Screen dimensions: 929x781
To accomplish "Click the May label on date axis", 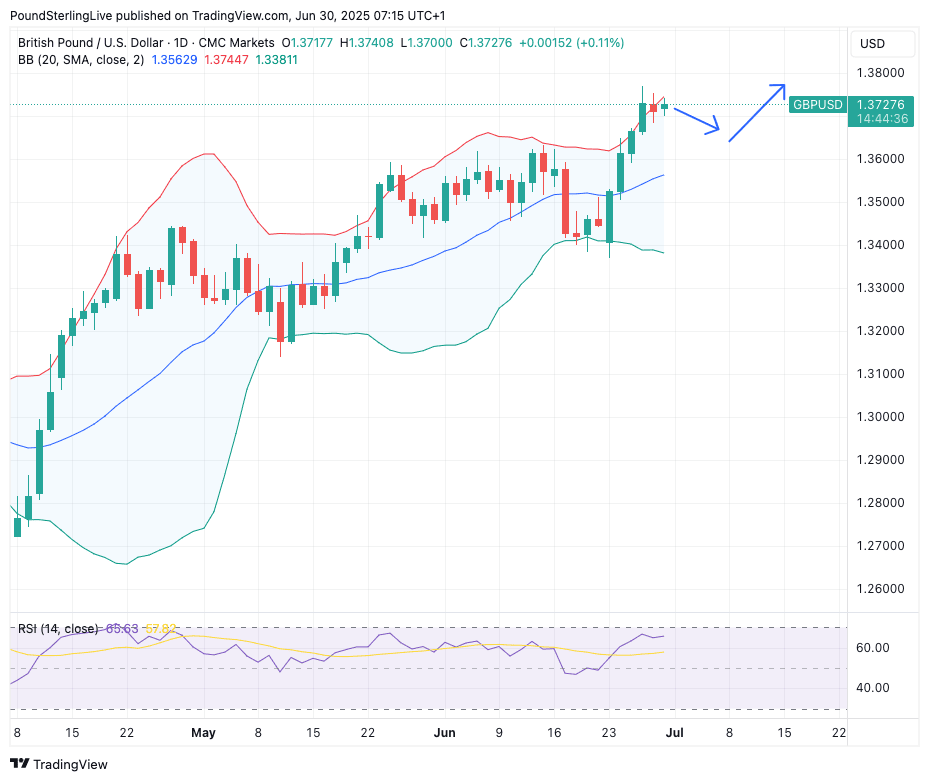I will 203,733.
